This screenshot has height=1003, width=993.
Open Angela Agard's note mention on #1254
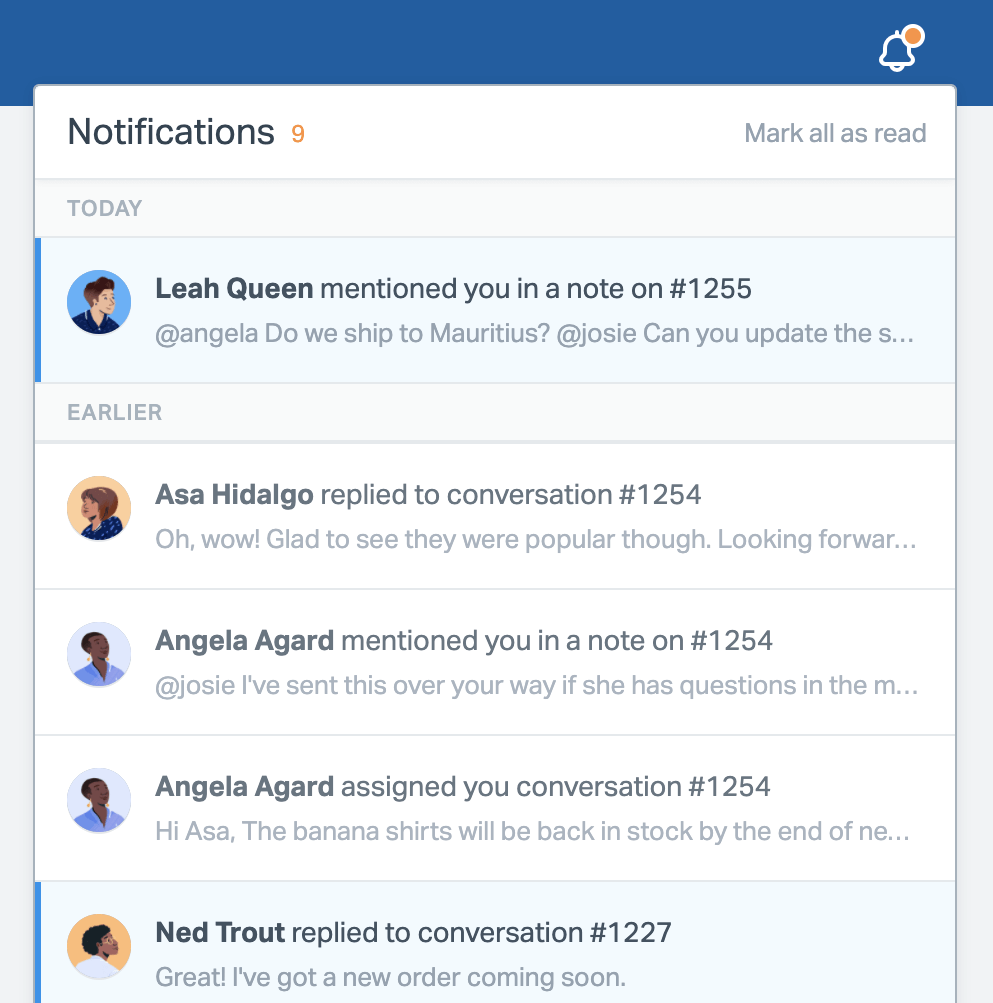464,641
